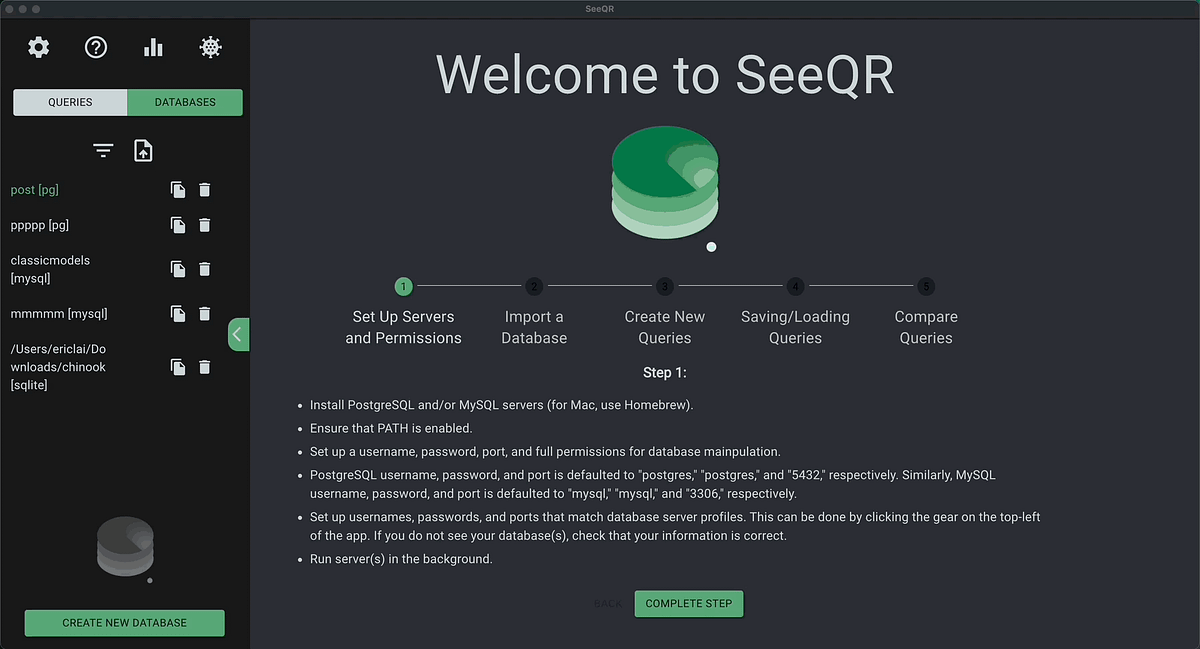The width and height of the screenshot is (1200, 649).
Task: Click the 'Import a Database' step label
Action: tap(534, 327)
